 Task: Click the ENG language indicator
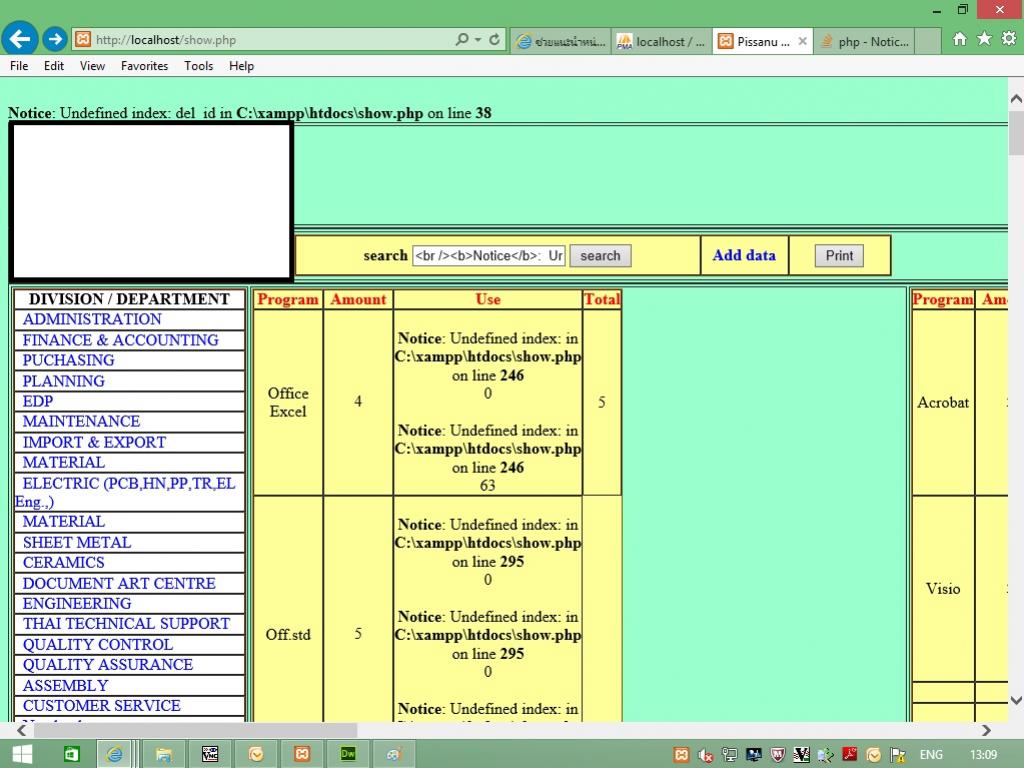[x=931, y=755]
